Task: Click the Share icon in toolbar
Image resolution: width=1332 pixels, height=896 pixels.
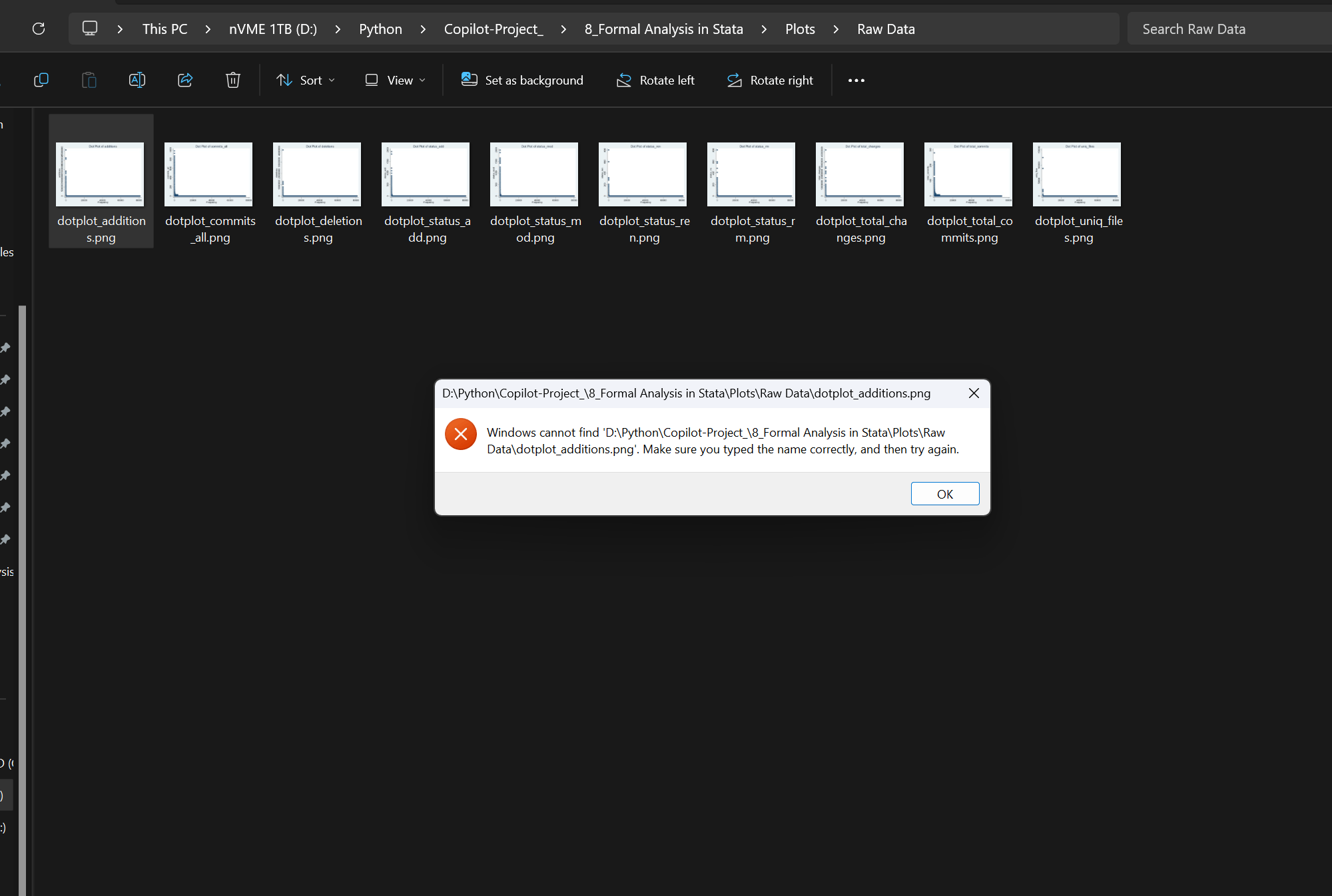Action: 185,80
